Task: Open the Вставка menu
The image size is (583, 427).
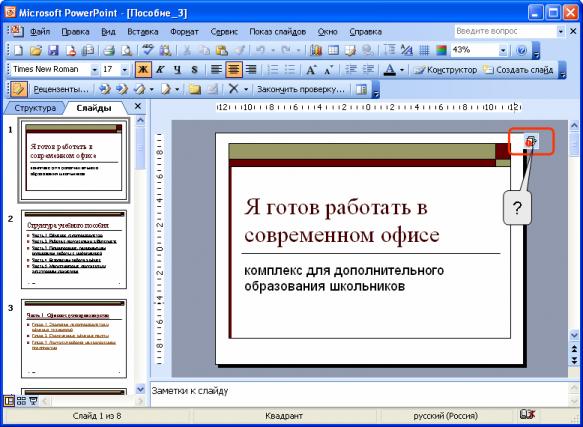Action: click(142, 32)
